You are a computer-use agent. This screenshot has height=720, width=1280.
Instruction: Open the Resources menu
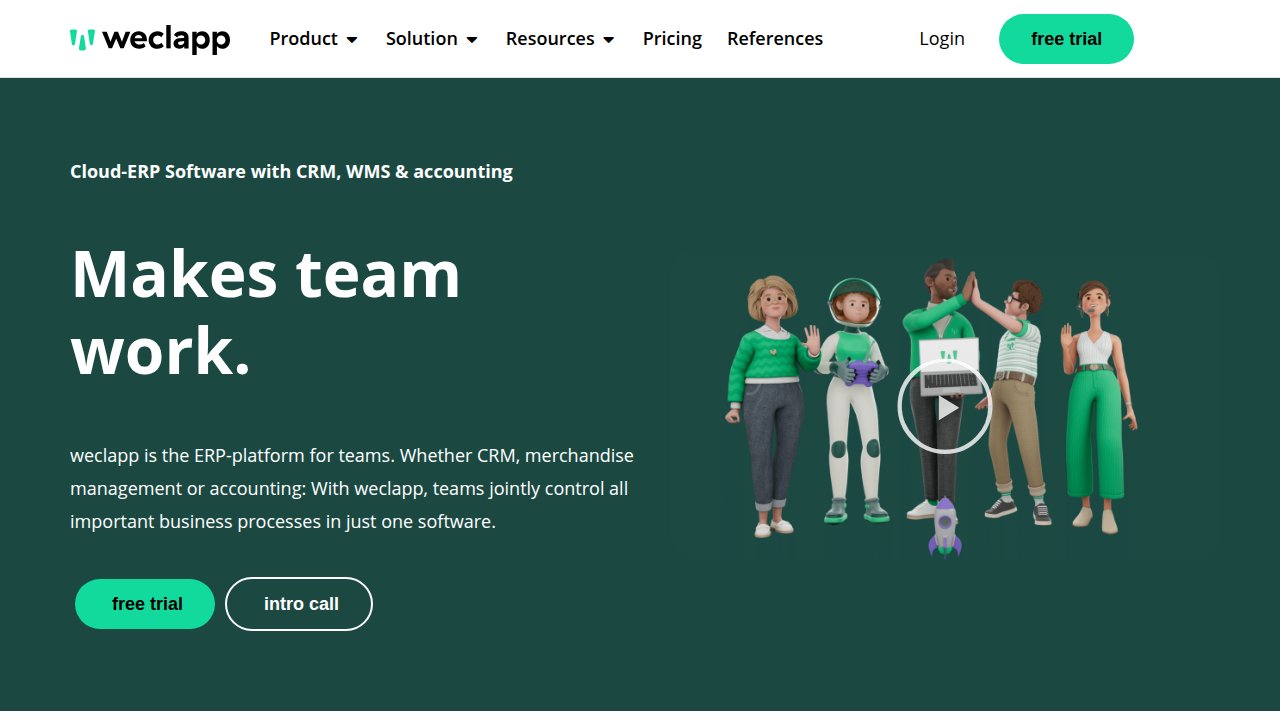tap(550, 39)
